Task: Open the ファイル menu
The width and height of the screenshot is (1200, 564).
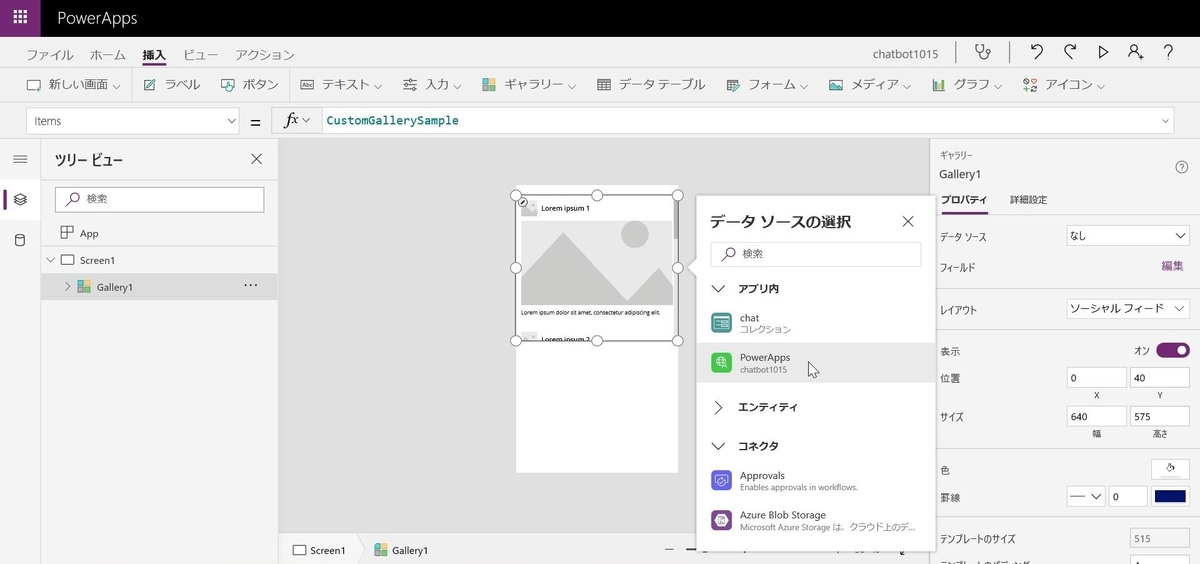Action: [50, 55]
